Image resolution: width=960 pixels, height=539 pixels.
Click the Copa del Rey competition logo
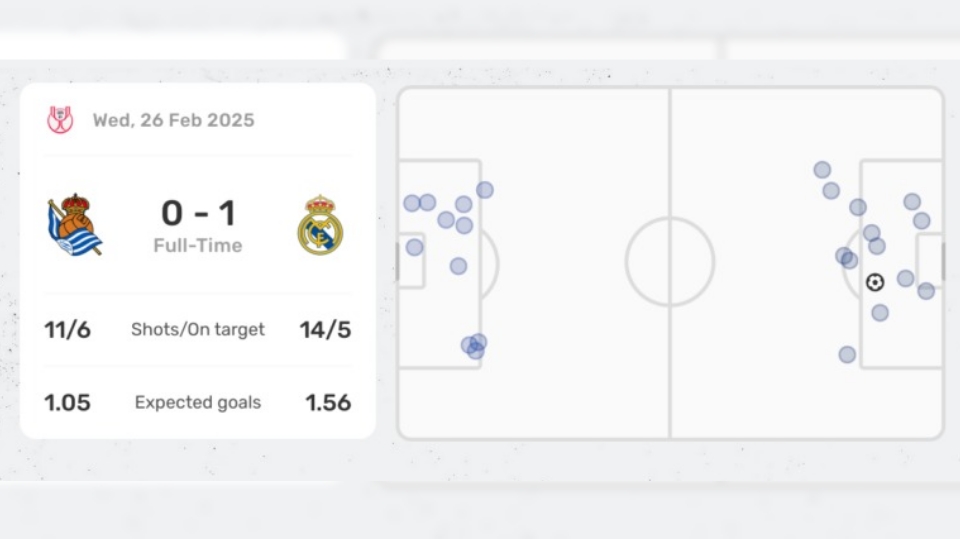pyautogui.click(x=60, y=120)
